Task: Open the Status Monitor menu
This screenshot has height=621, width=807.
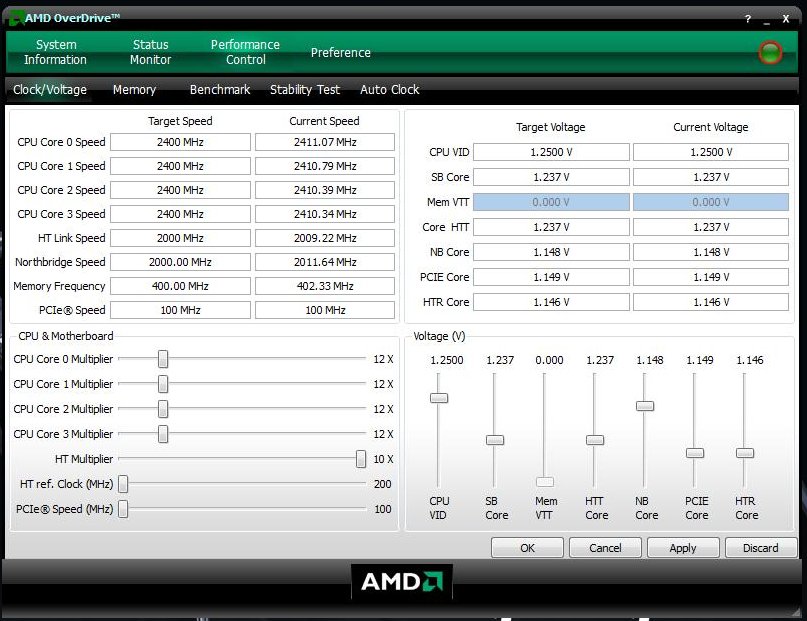Action: 150,52
